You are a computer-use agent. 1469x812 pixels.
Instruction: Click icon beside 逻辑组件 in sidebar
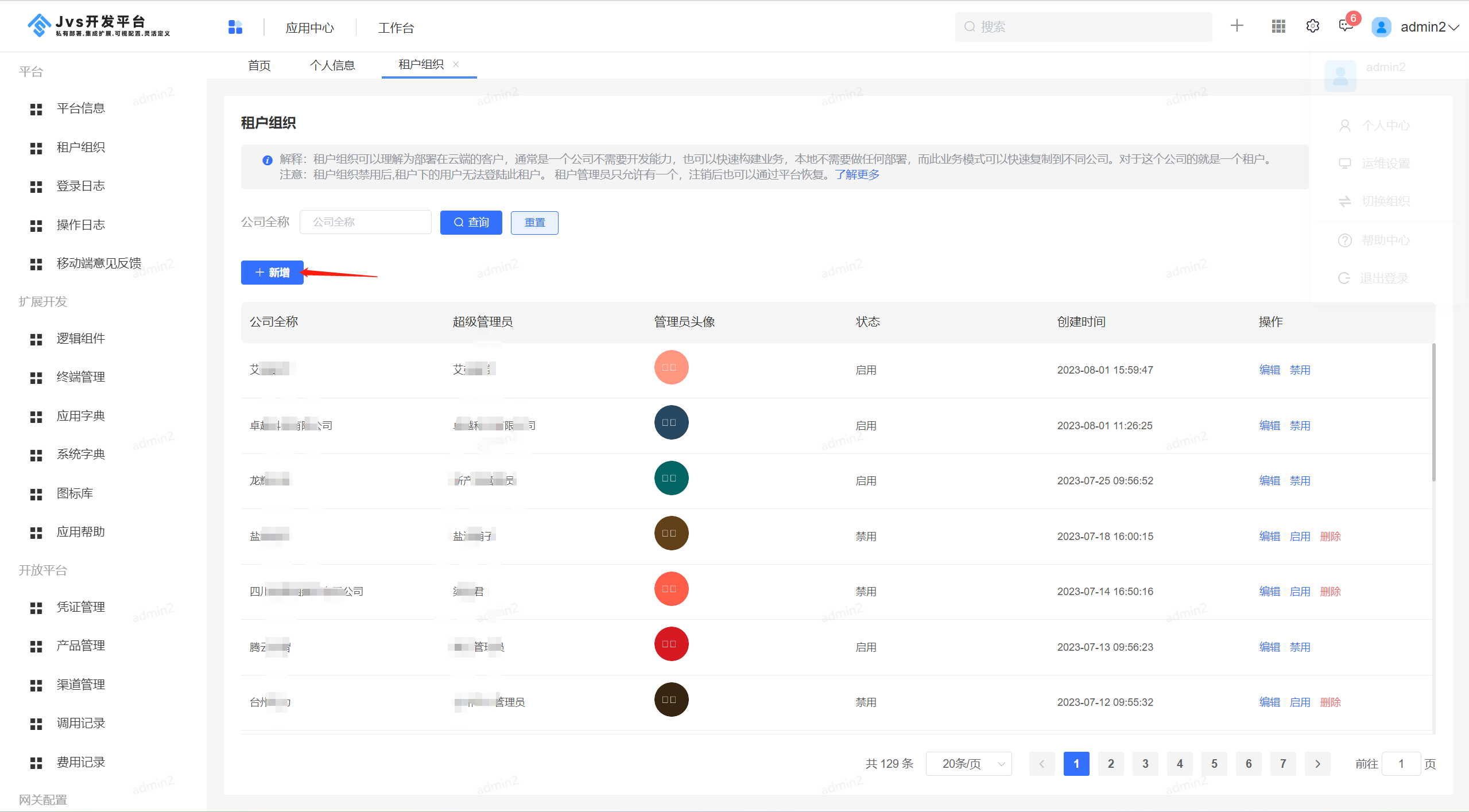click(x=36, y=339)
